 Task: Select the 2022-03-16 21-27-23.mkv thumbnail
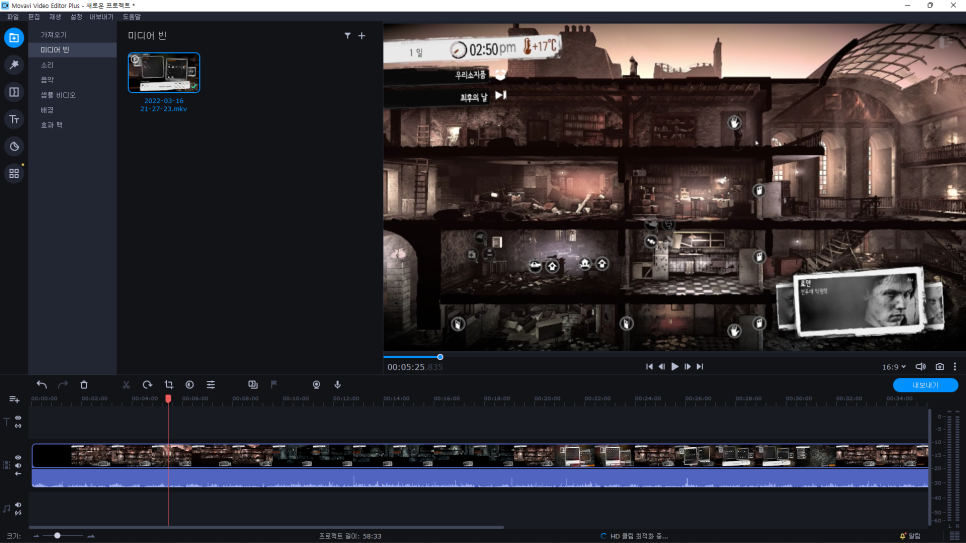[x=164, y=73]
